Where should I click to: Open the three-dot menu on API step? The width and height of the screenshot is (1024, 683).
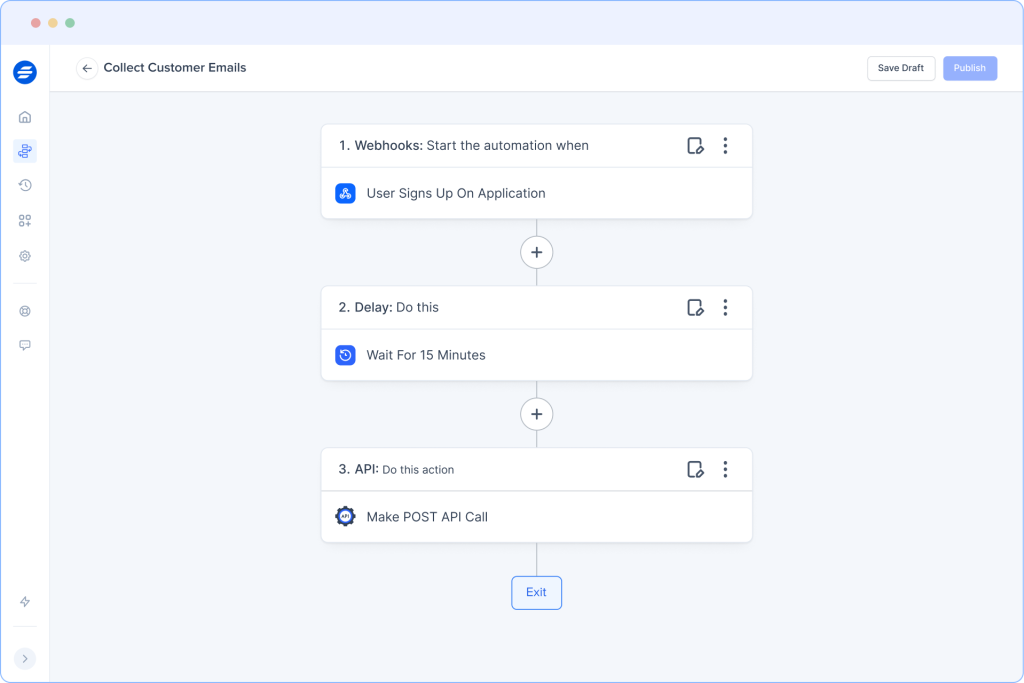[x=726, y=469]
